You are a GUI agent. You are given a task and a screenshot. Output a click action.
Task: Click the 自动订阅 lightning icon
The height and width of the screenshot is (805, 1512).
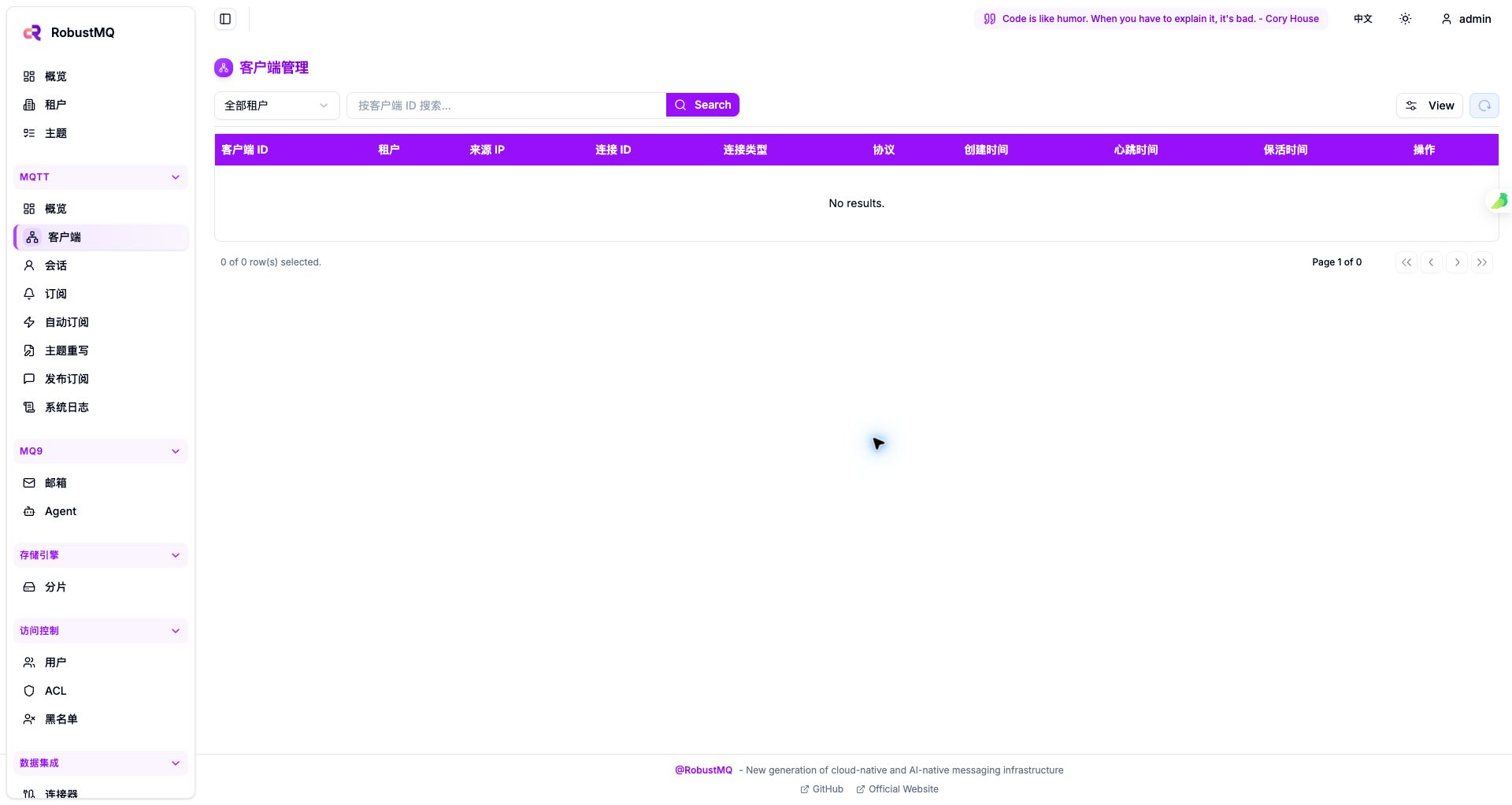29,322
